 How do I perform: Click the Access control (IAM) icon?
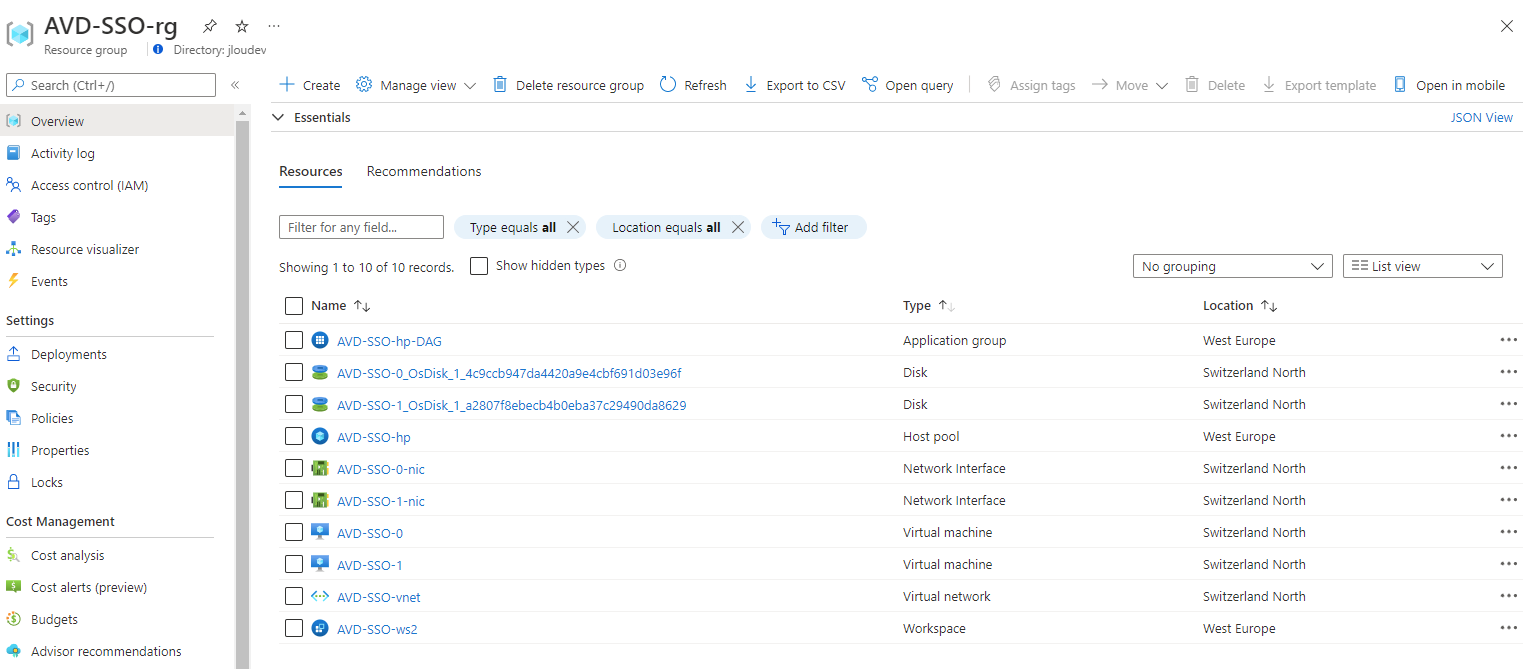13,185
